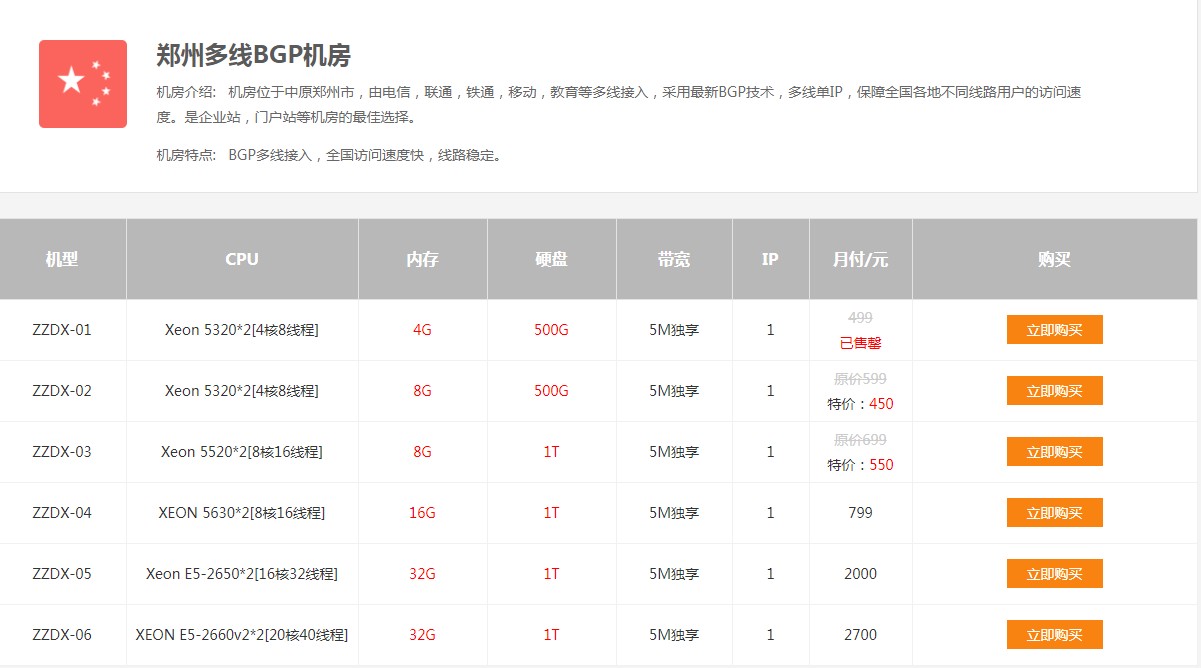This screenshot has width=1201, height=668.
Task: Click the 4G memory value
Action: click(422, 330)
